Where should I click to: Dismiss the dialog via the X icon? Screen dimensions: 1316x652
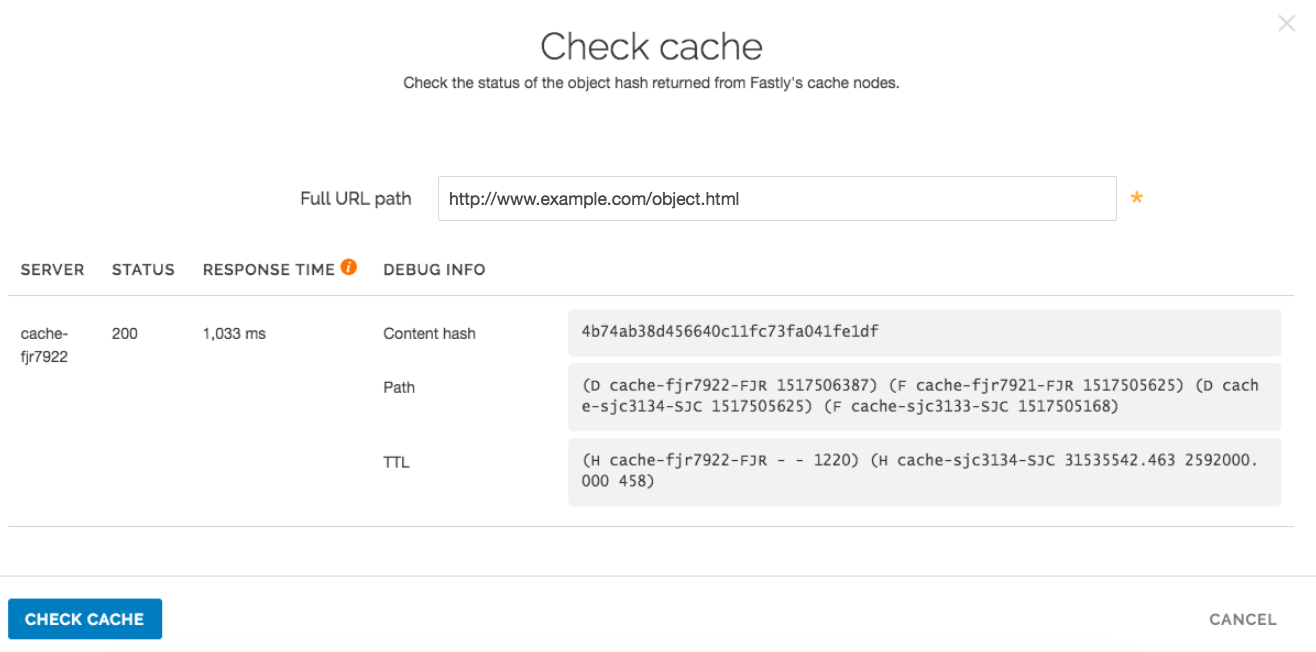tap(1286, 23)
